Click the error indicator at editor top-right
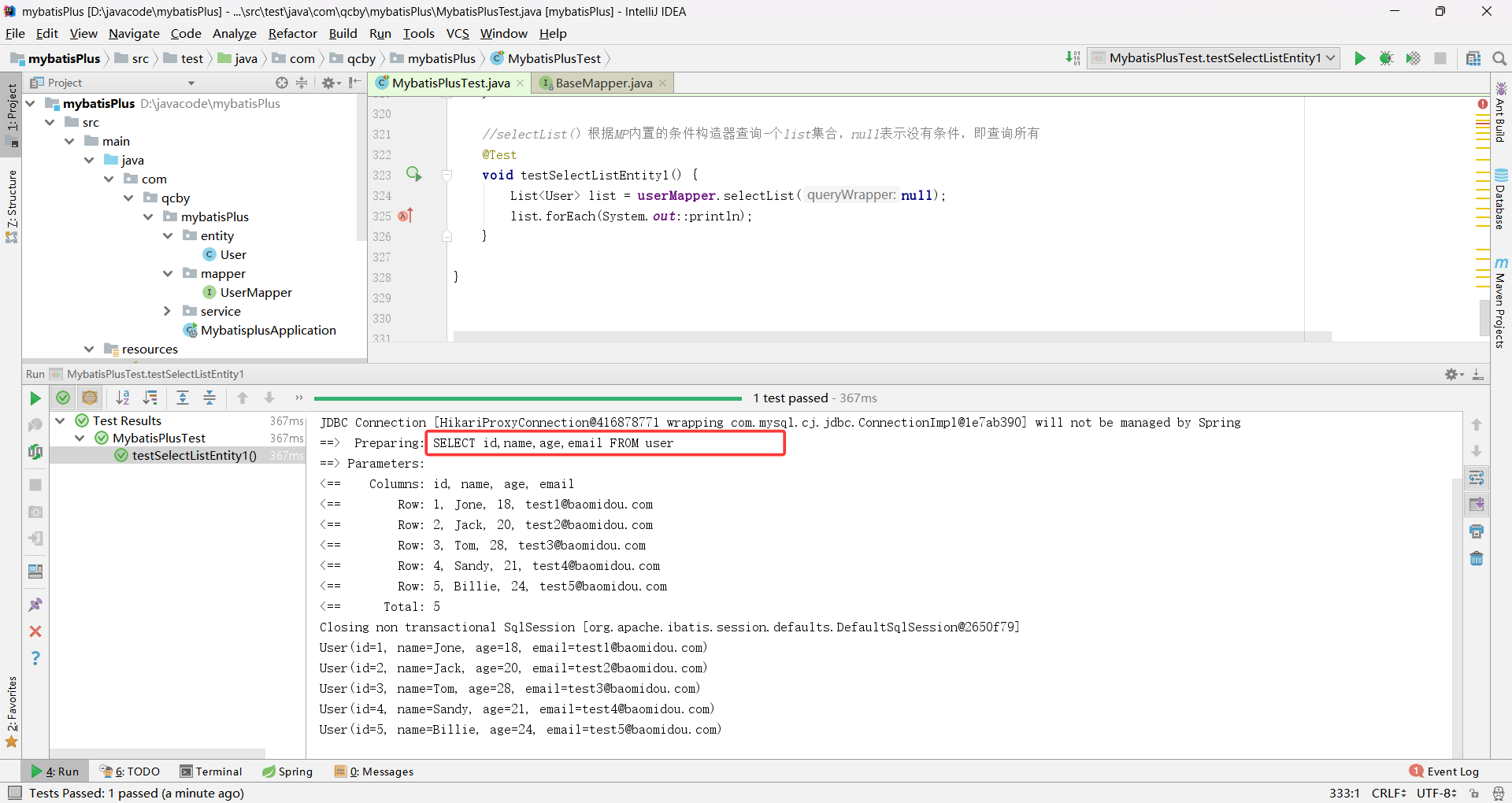The width and height of the screenshot is (1512, 803). [x=1482, y=104]
